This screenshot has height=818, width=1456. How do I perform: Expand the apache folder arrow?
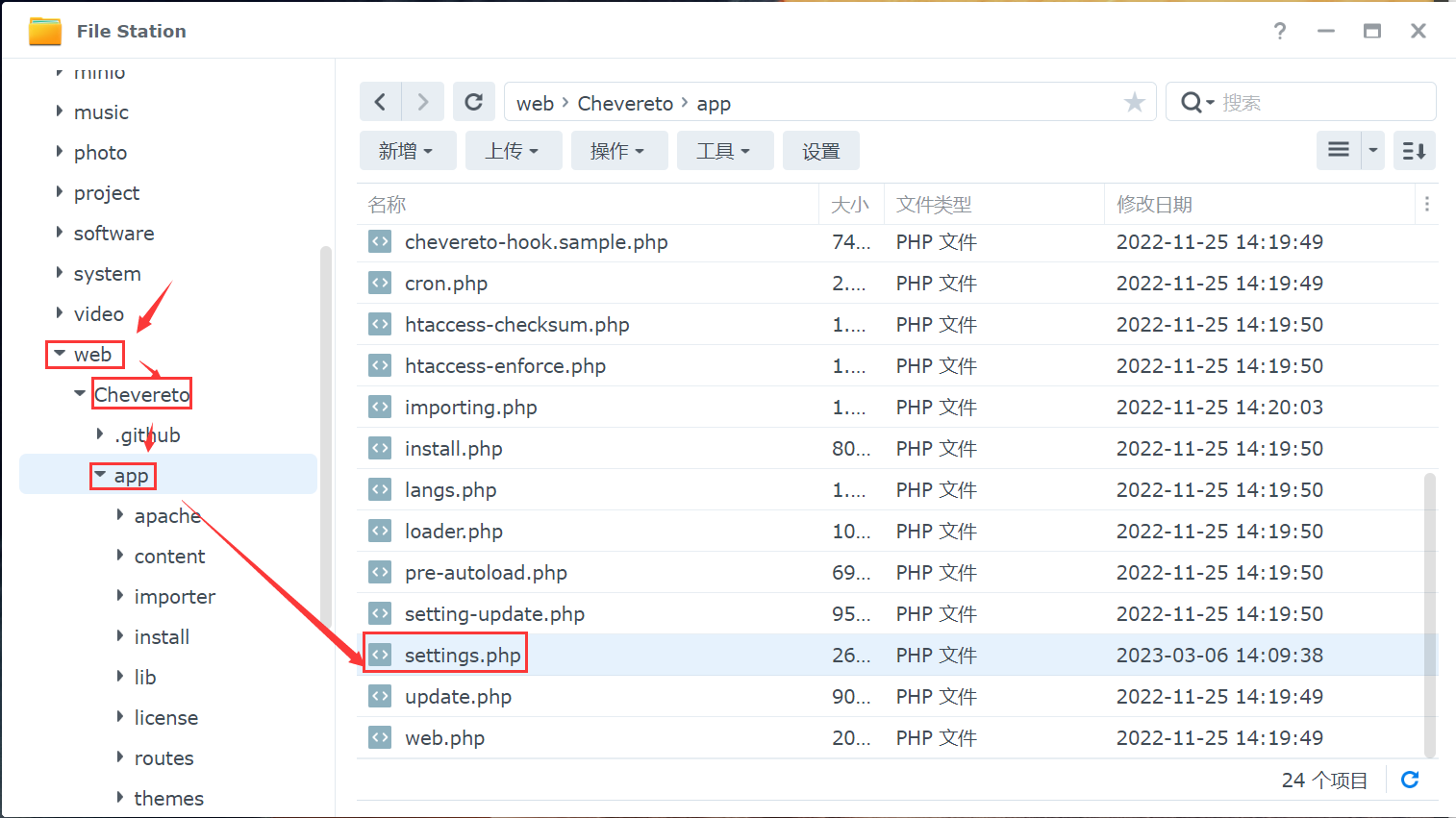pyautogui.click(x=120, y=515)
